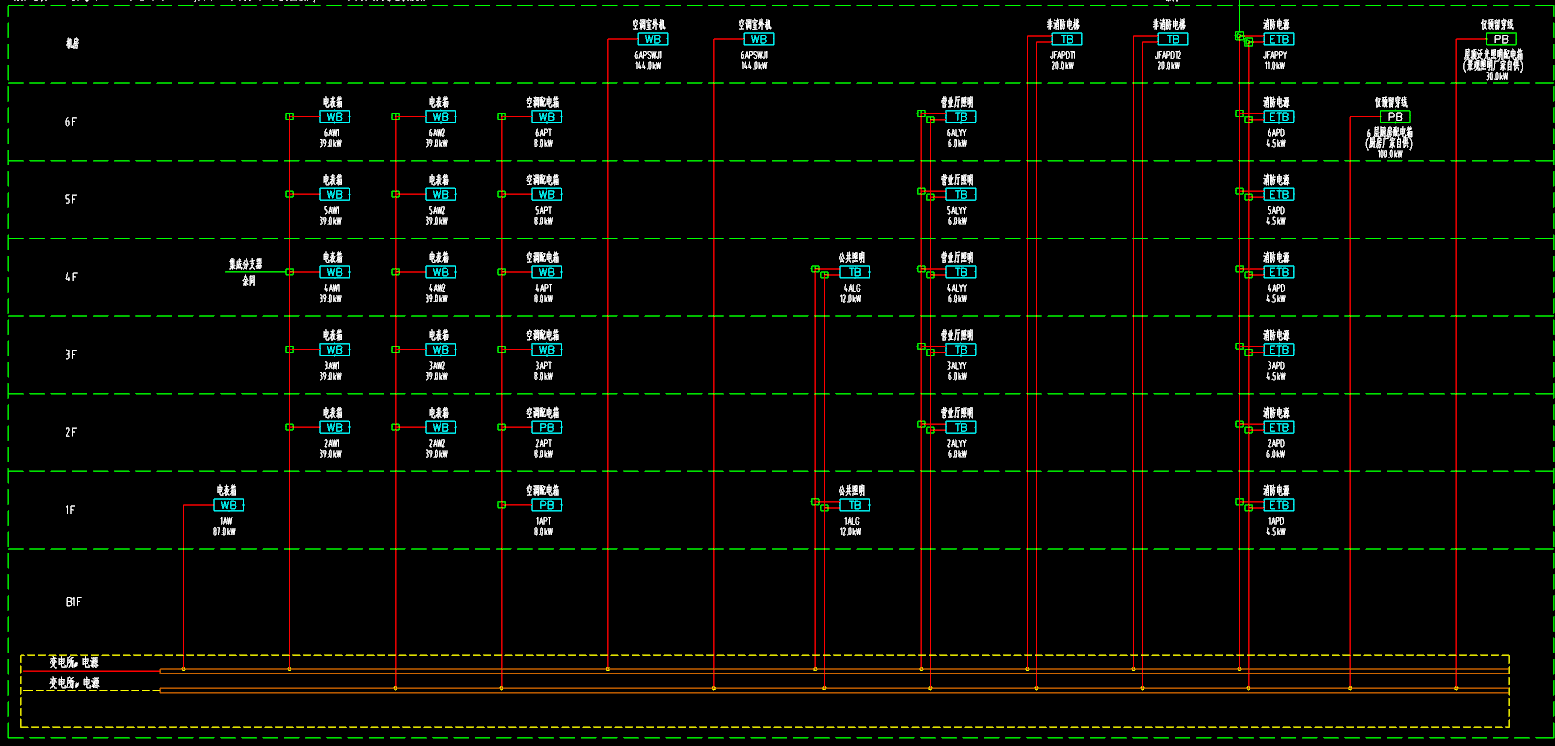Select the ETB box labeled 4APD
Screen dimensions: 1555x746
[1279, 272]
